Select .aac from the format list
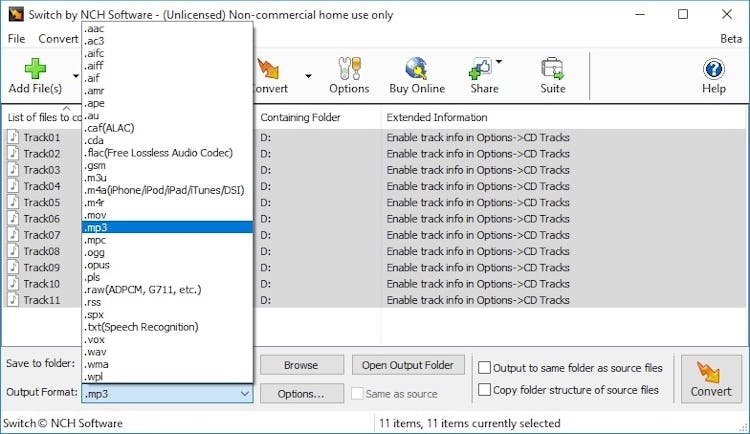This screenshot has width=750, height=434. 167,29
